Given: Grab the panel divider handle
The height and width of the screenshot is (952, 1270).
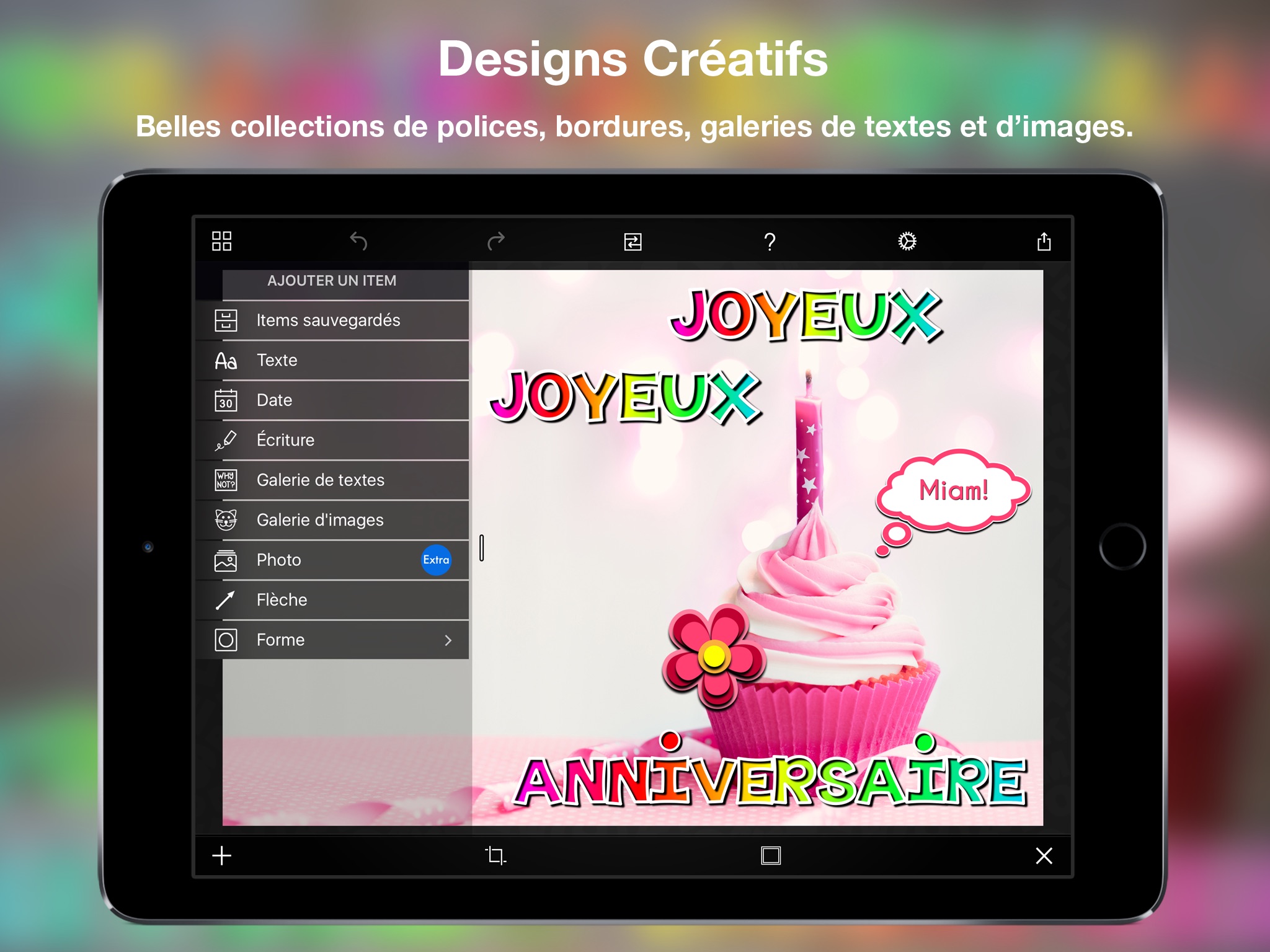Looking at the screenshot, I should click(x=482, y=548).
